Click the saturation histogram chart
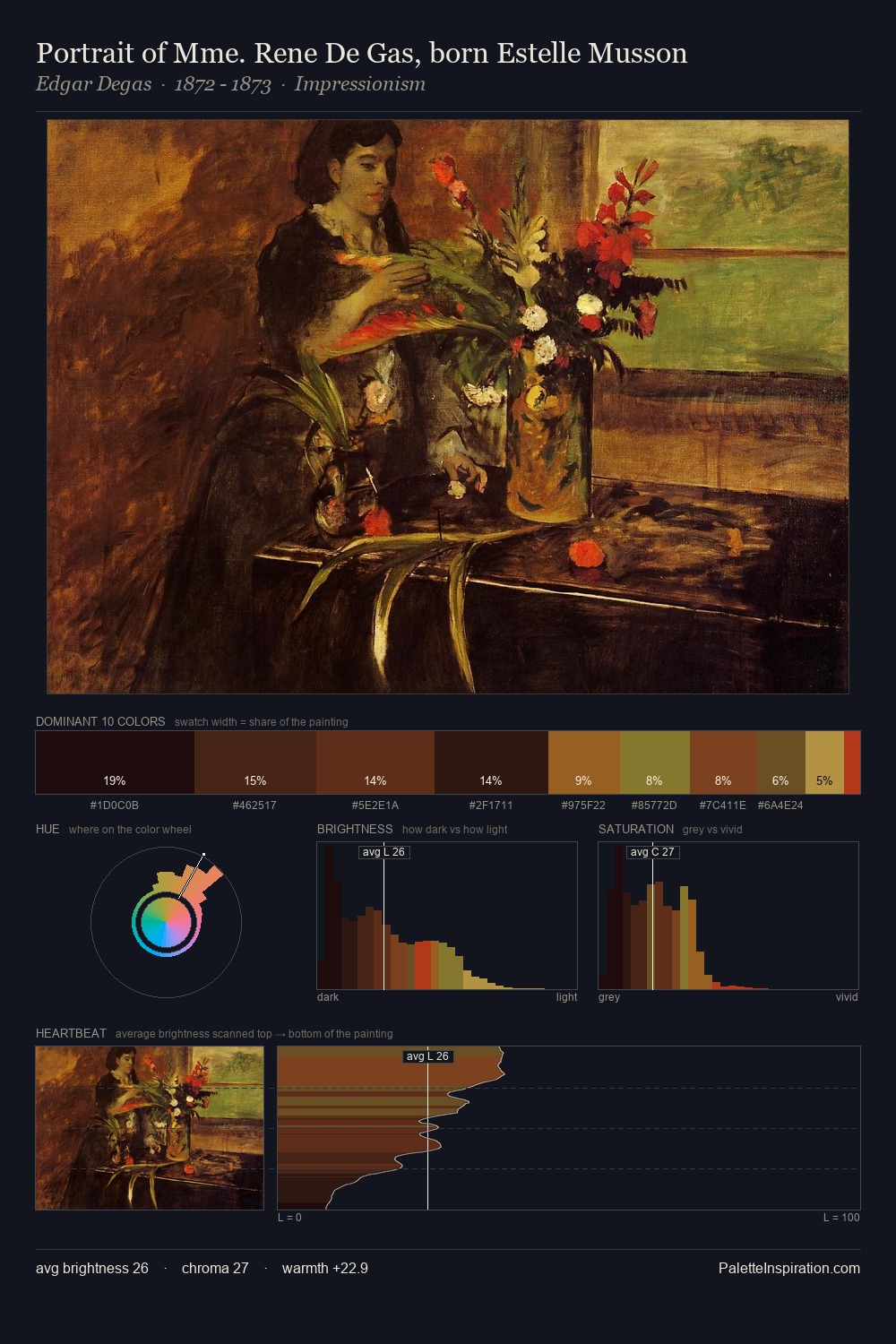The image size is (896, 1344). (x=728, y=916)
